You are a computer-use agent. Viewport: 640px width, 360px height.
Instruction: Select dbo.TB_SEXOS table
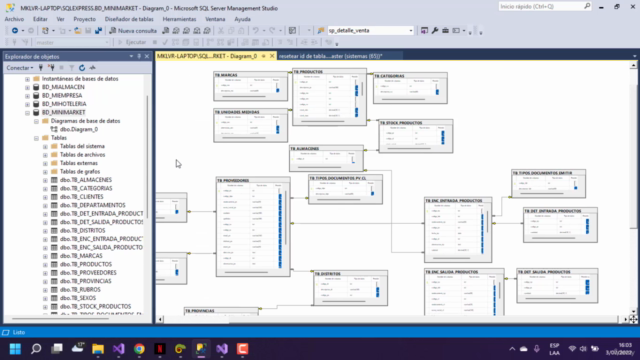tap(78, 298)
